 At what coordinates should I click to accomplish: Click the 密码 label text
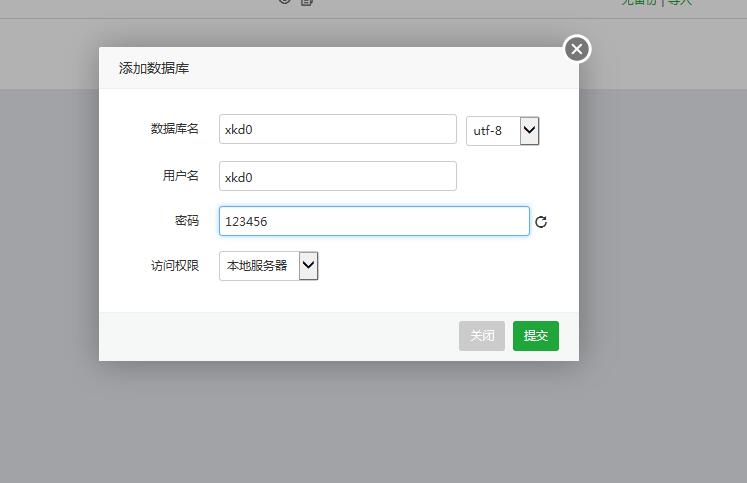[186, 221]
